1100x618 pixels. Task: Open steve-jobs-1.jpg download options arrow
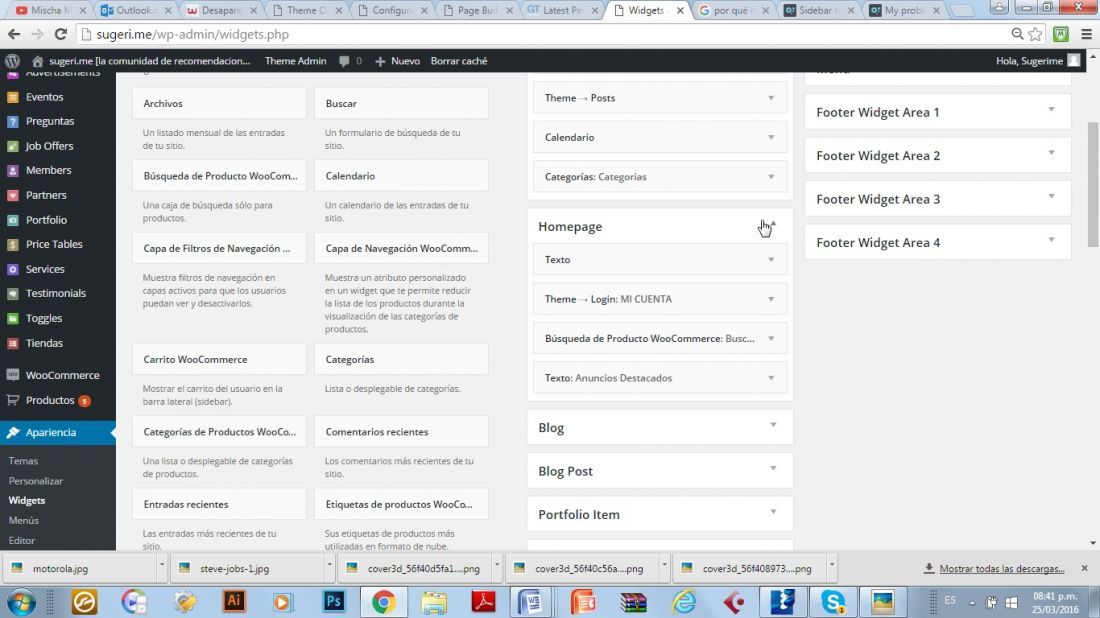tap(329, 565)
